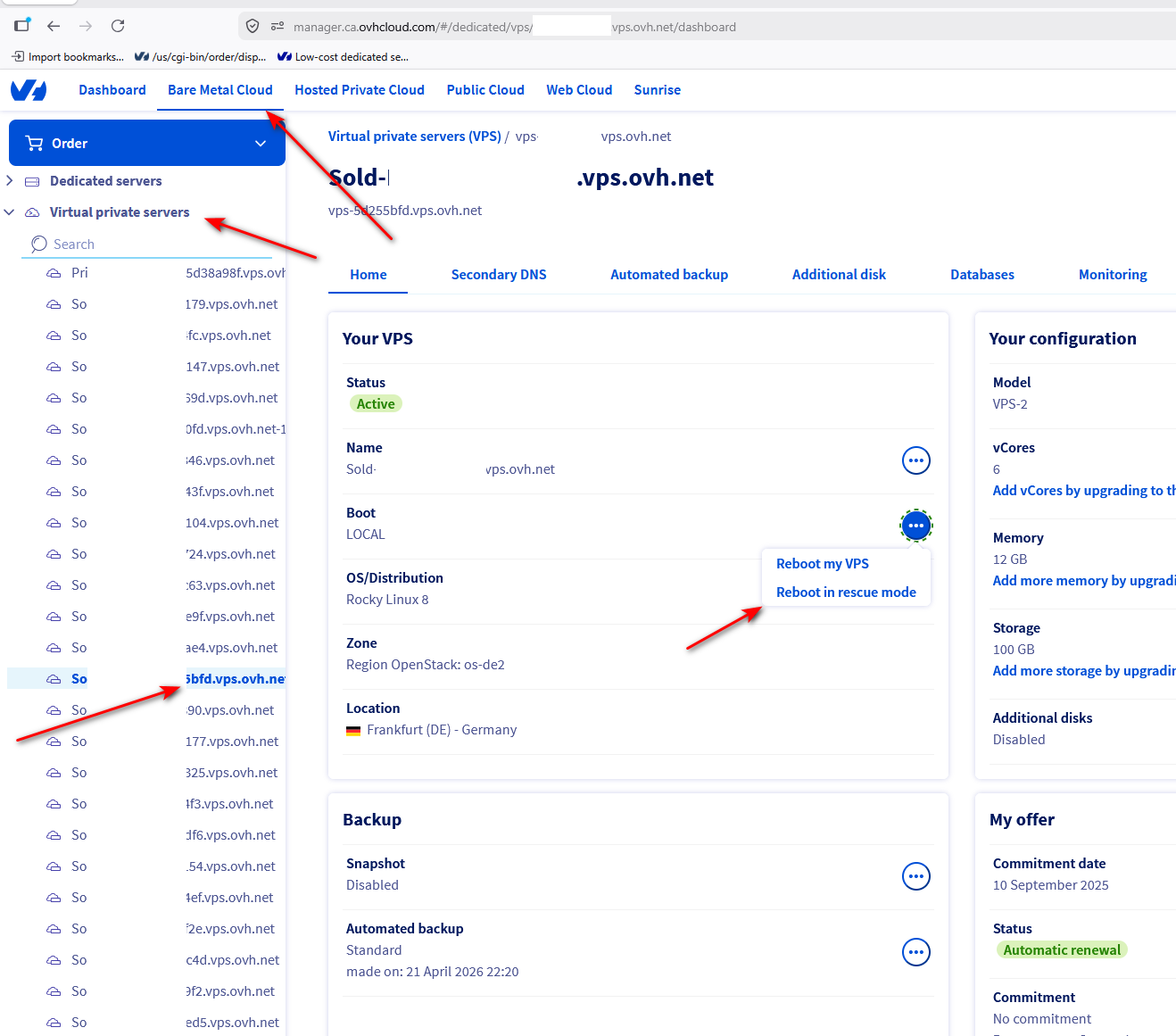Image resolution: width=1176 pixels, height=1036 pixels.
Task: Click cloud icon for 5d38a98f.vps.ovh entry
Action: point(54,273)
